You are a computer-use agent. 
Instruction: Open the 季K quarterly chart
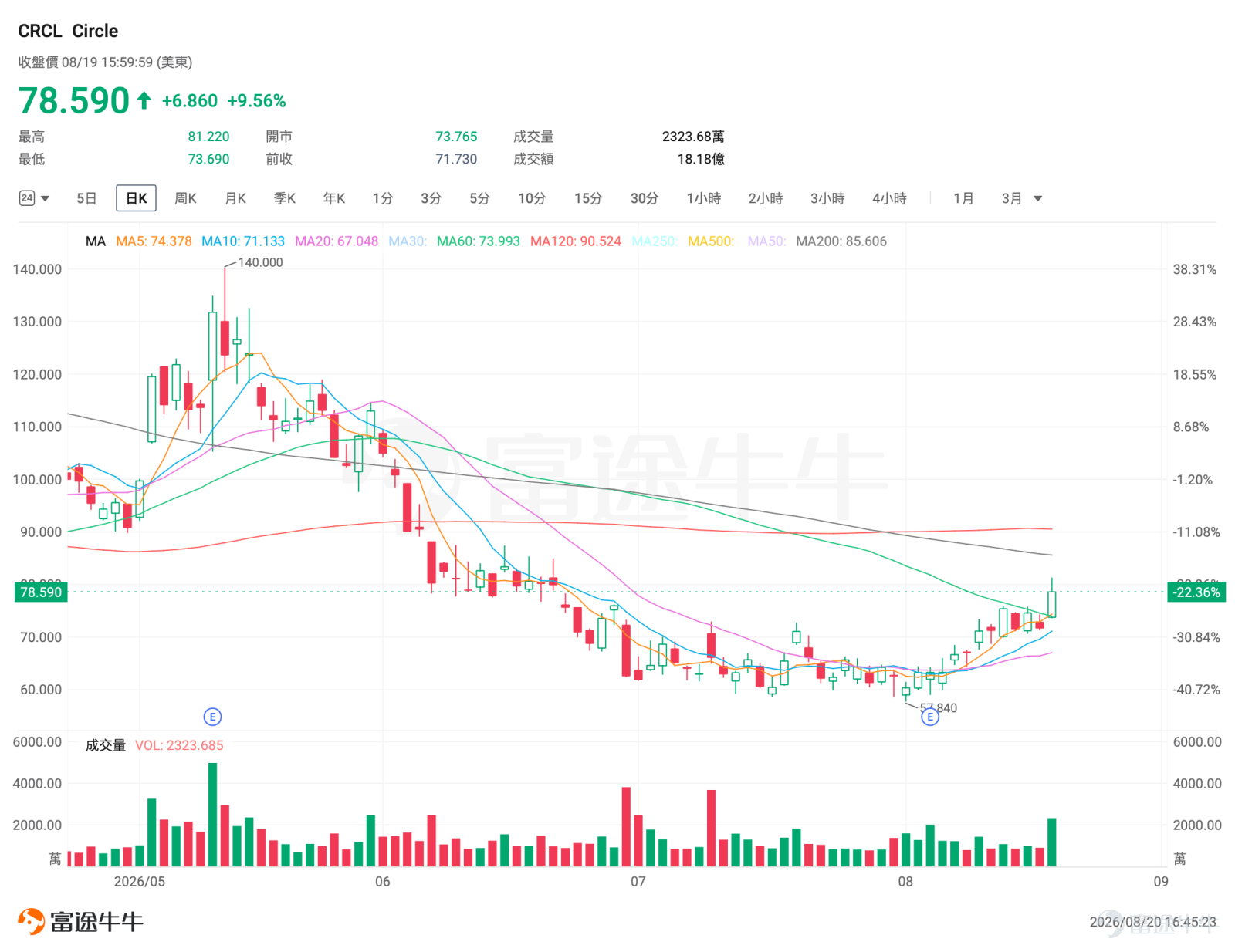285,198
